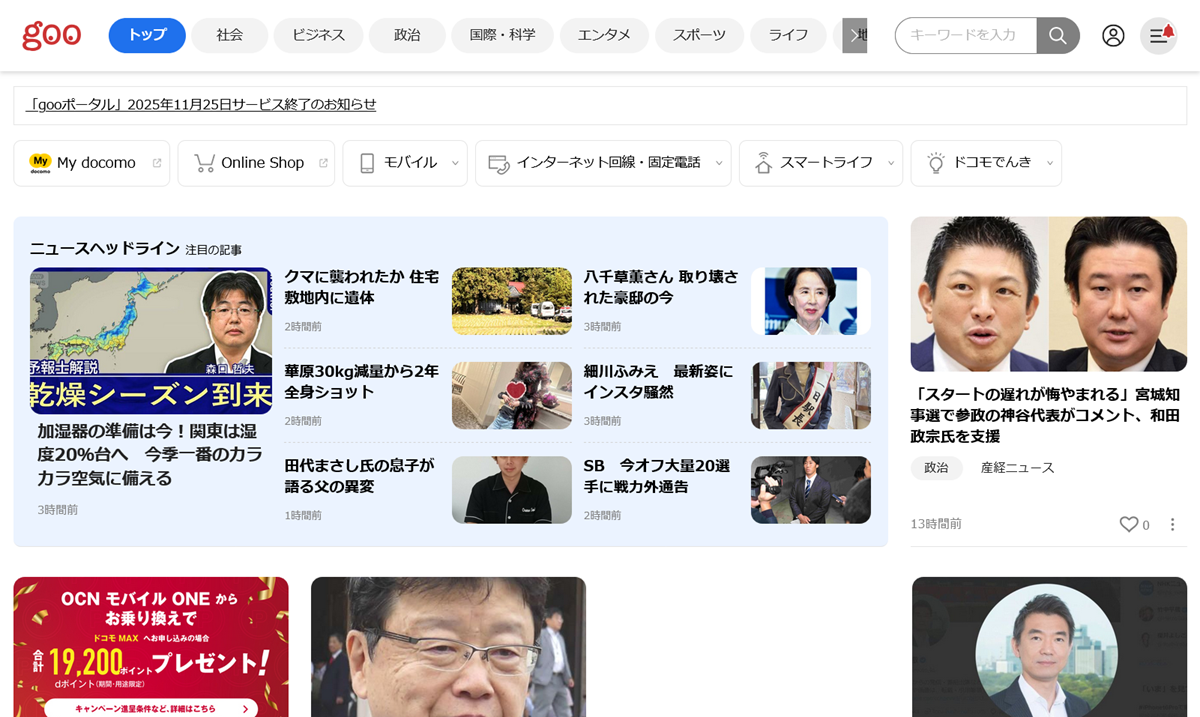
Task: Click the OCN モバイル ONE campaign banner
Action: (151, 646)
